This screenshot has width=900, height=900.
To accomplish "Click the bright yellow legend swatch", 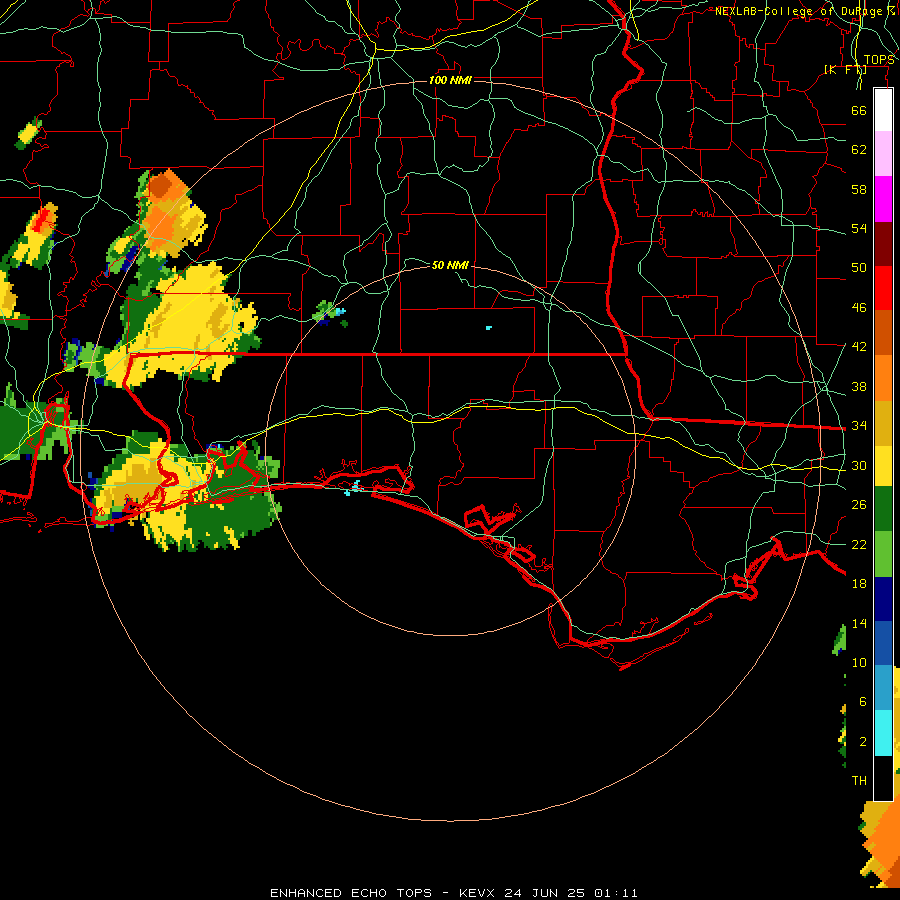I will click(883, 465).
